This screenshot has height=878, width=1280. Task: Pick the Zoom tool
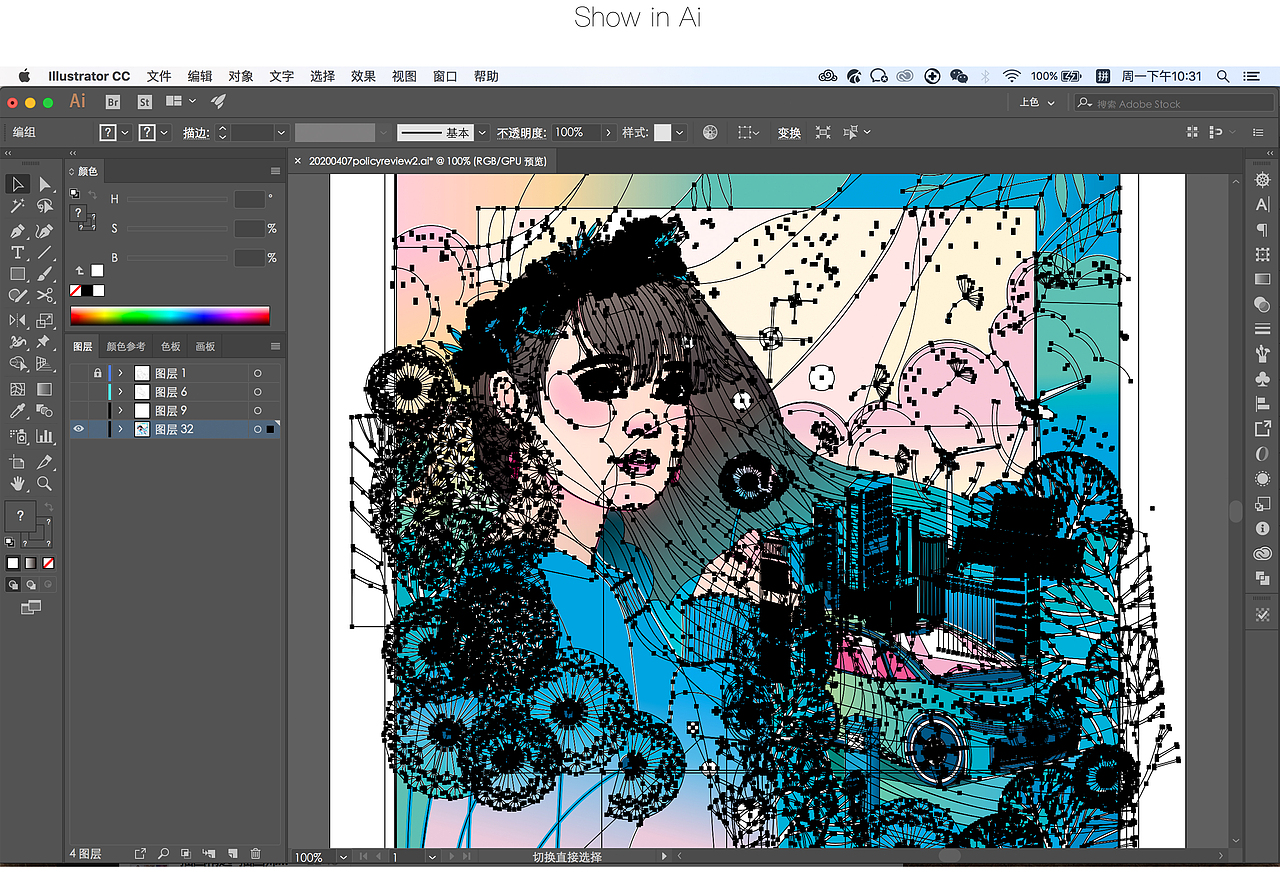(45, 484)
